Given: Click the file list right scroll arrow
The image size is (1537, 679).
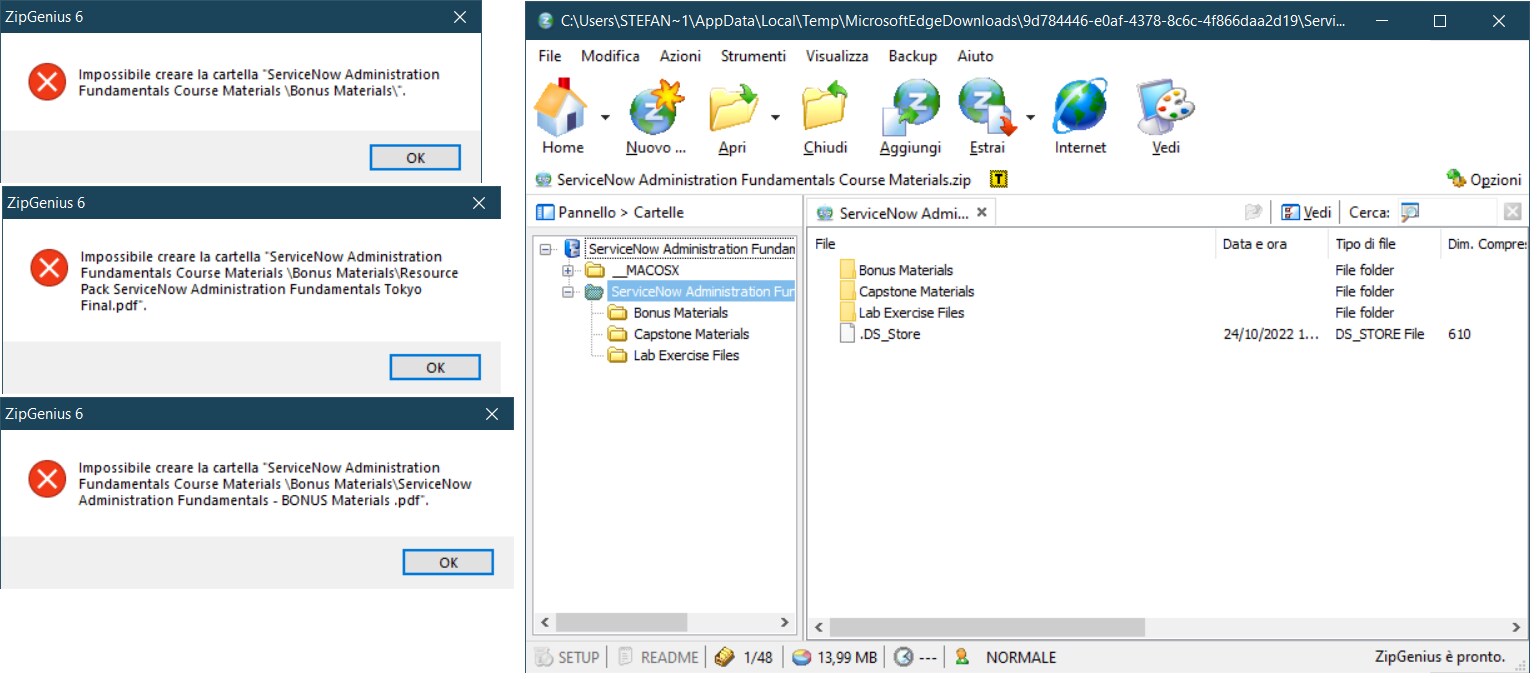Looking at the screenshot, I should (1518, 627).
